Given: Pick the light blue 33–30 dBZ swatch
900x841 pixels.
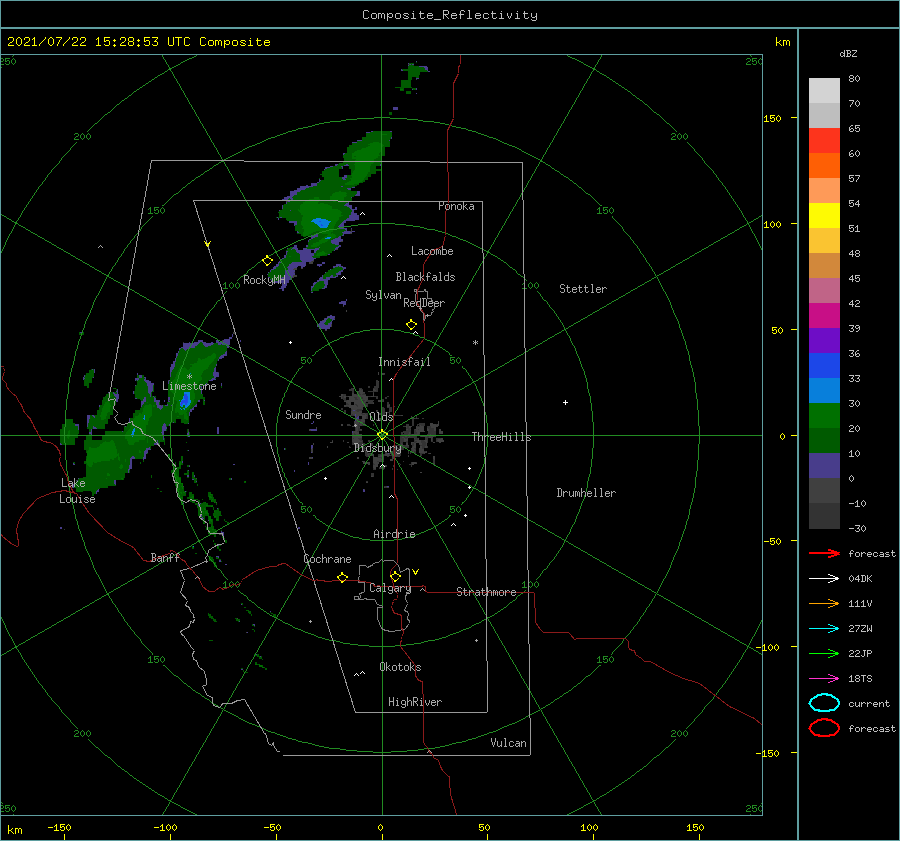Looking at the screenshot, I should (824, 390).
